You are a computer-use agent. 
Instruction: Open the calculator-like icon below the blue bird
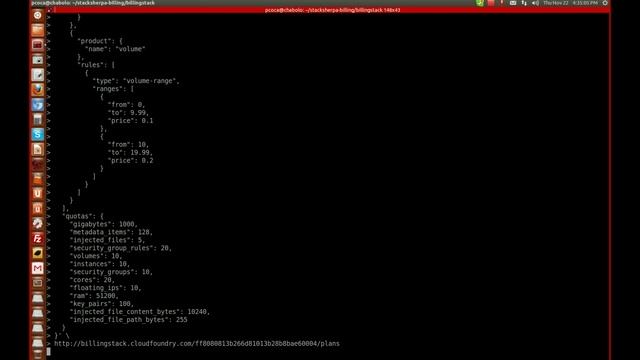[38, 120]
